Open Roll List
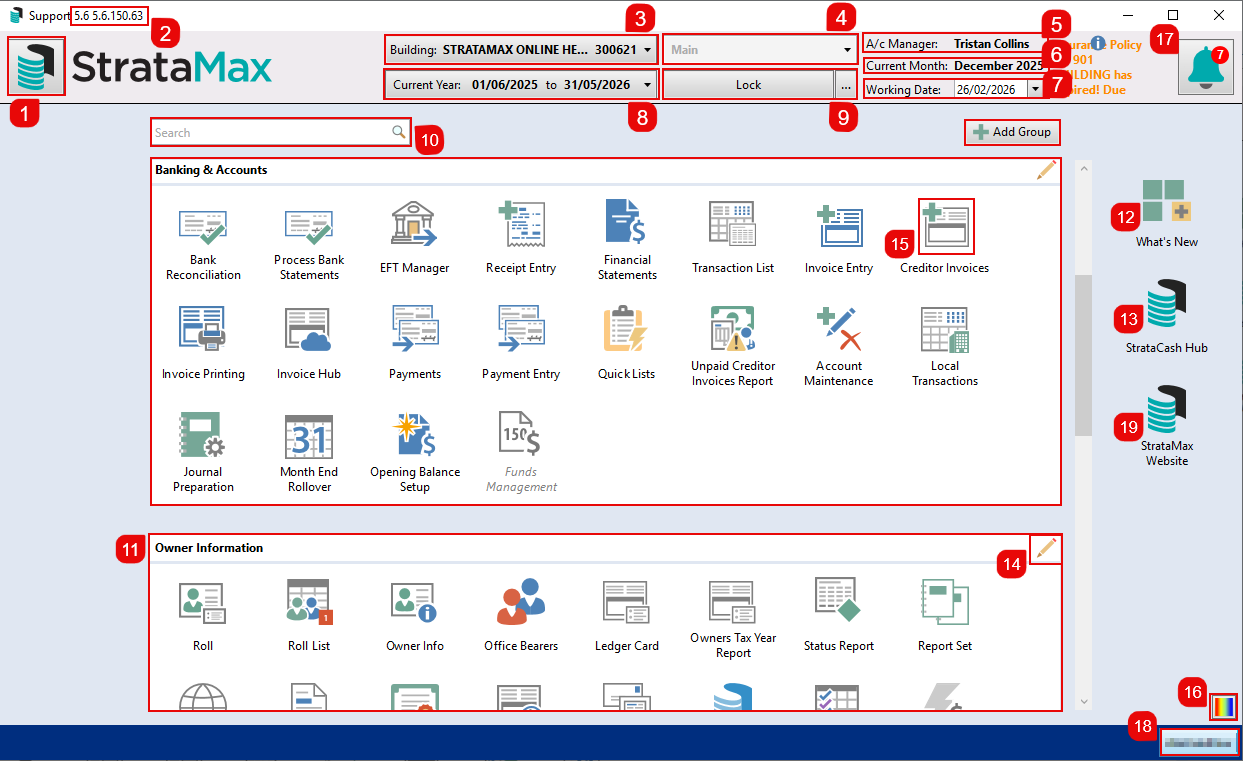 pos(309,617)
